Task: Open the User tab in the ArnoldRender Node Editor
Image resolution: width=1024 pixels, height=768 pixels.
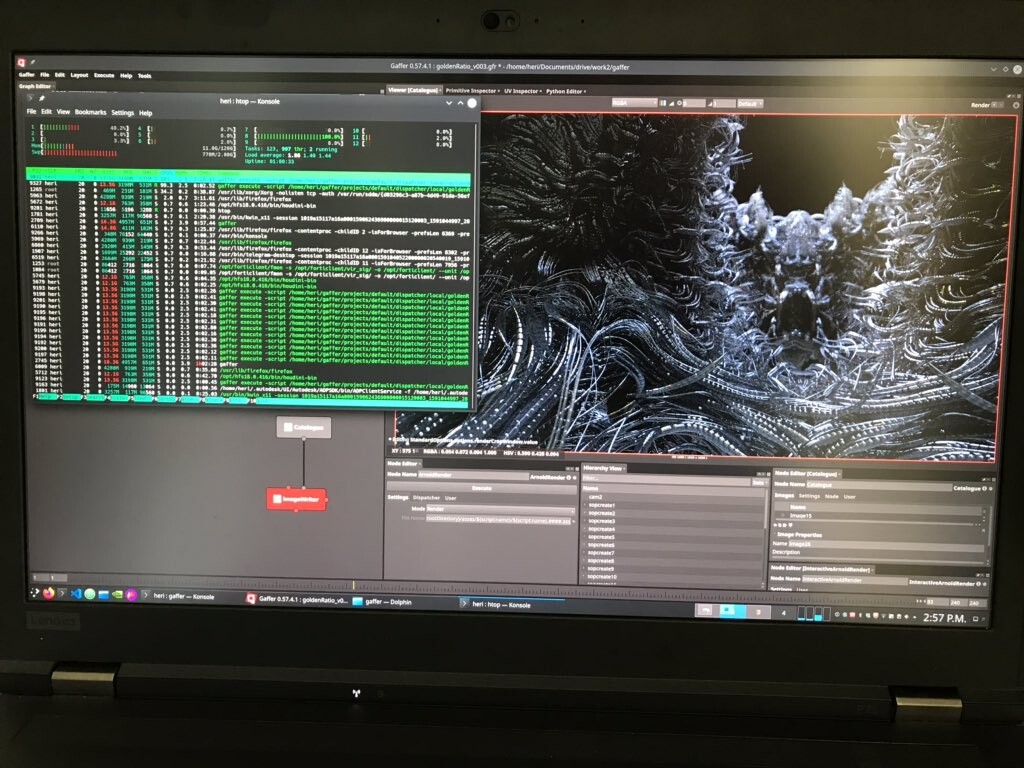Action: (451, 498)
